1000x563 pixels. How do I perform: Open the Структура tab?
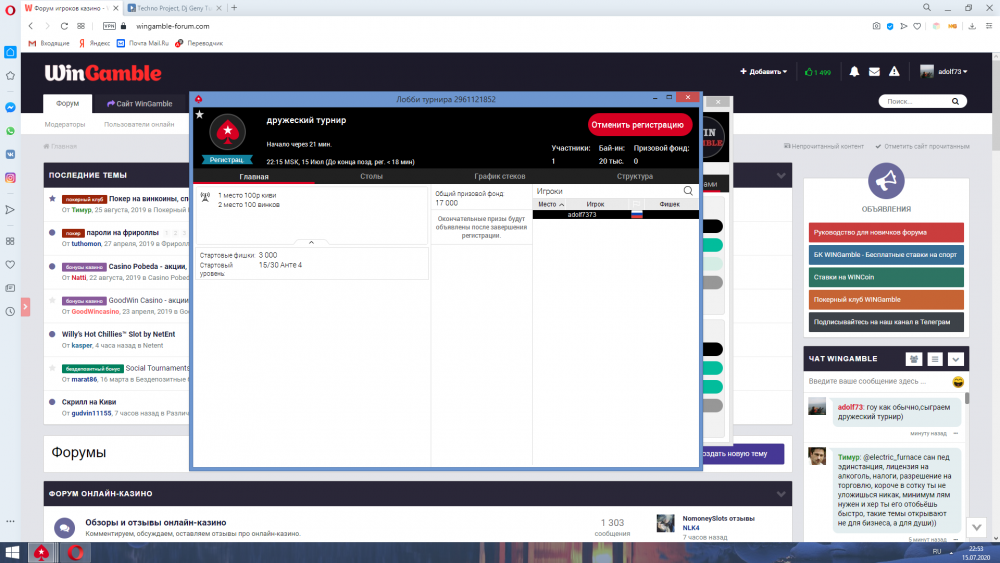pyautogui.click(x=635, y=176)
